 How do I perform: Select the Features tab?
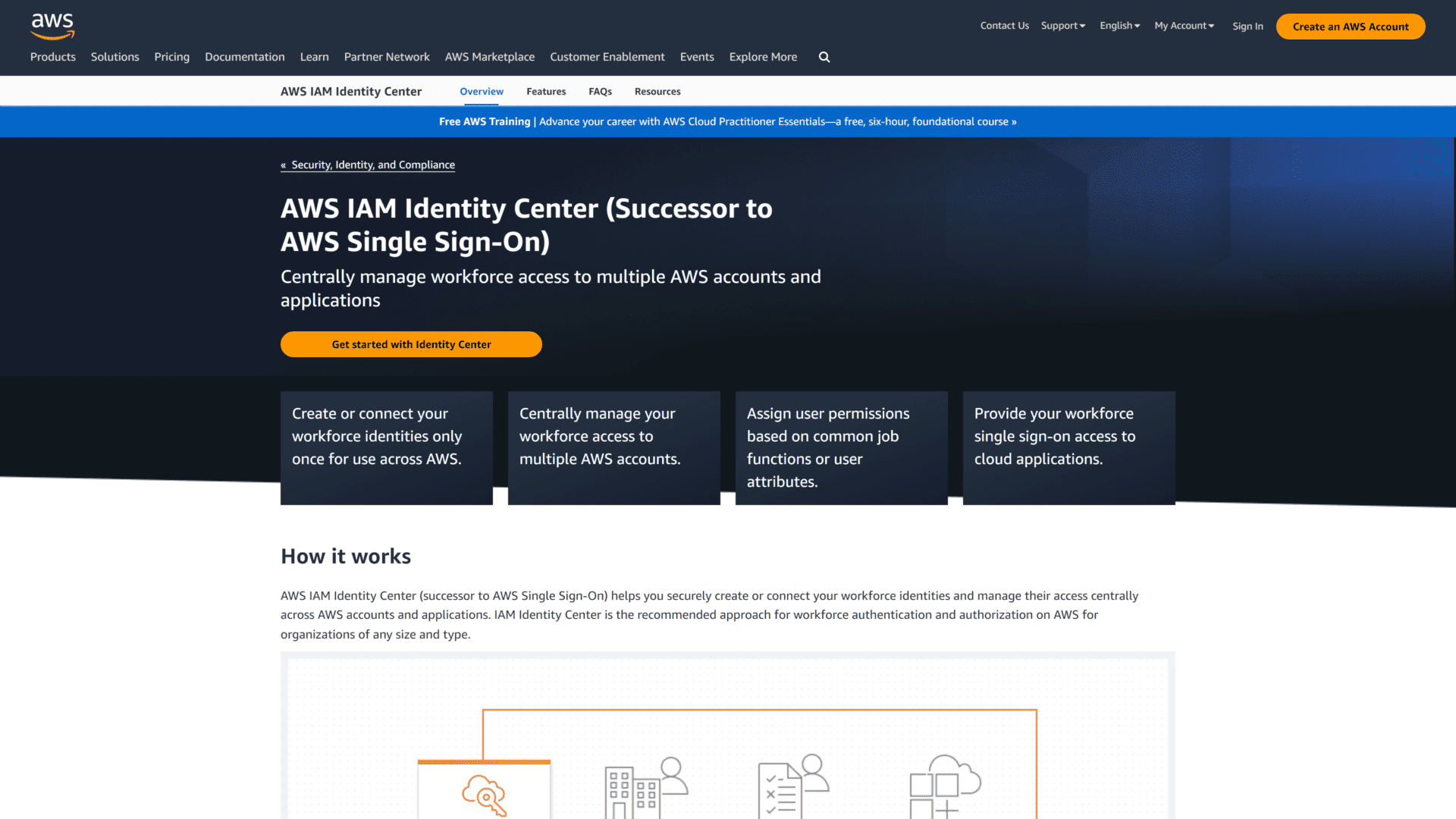[546, 91]
